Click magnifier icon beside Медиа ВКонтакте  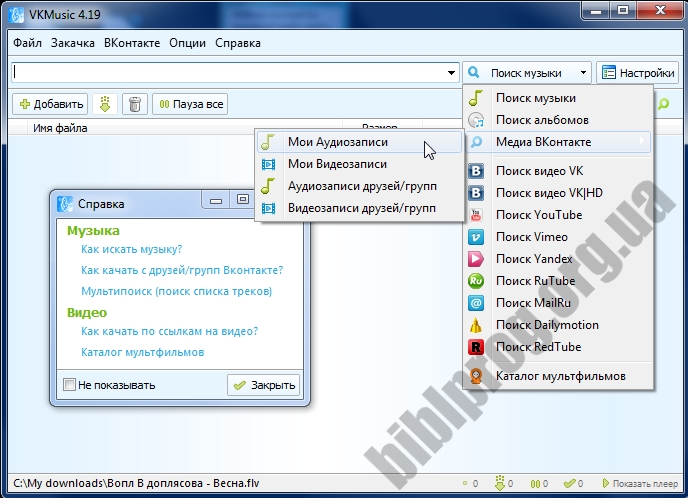(x=476, y=142)
